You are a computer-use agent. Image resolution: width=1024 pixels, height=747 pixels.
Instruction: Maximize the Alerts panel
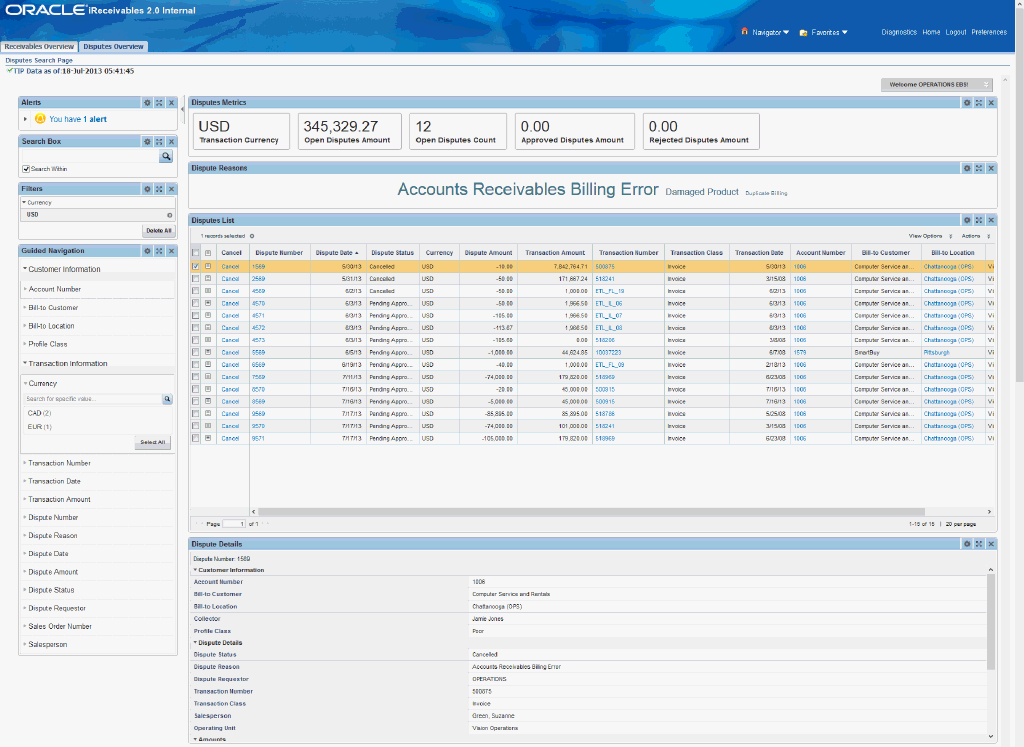coord(159,103)
